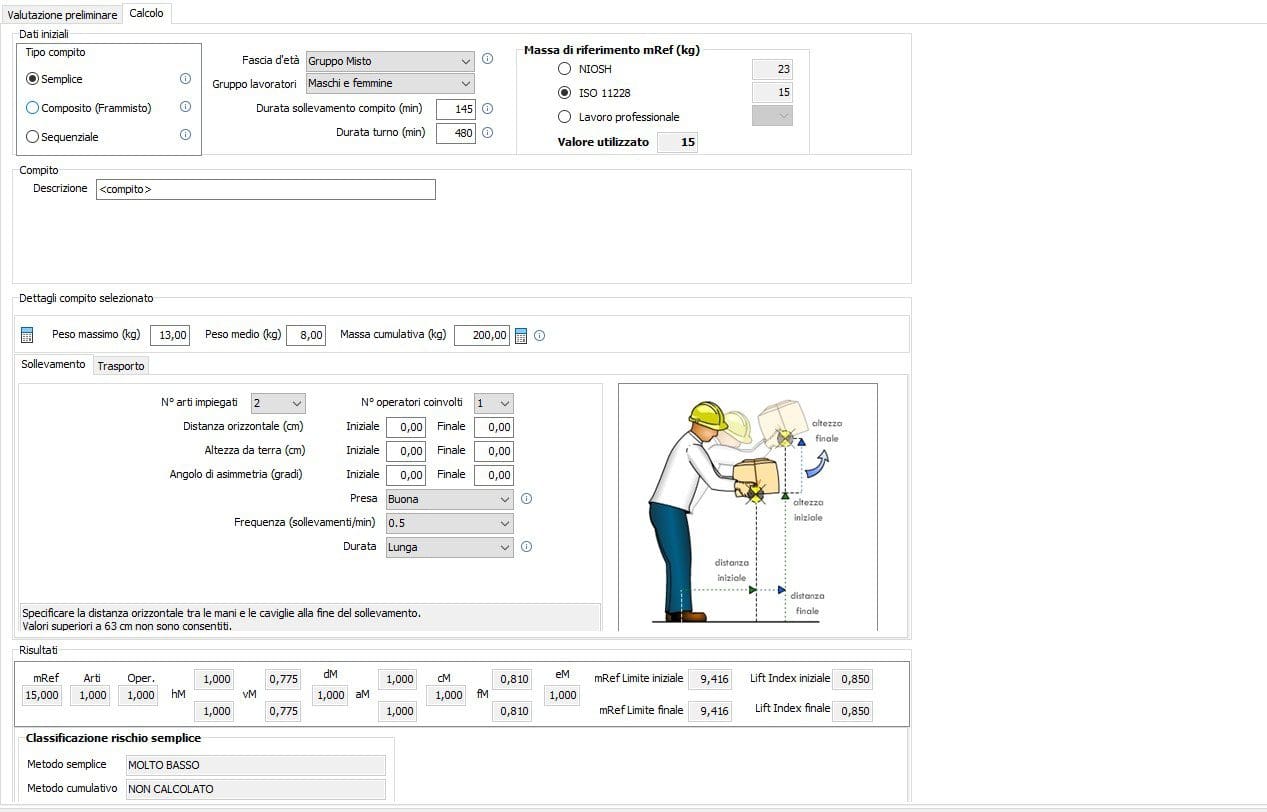Click the info icon next to the Durata dropdown

click(526, 547)
